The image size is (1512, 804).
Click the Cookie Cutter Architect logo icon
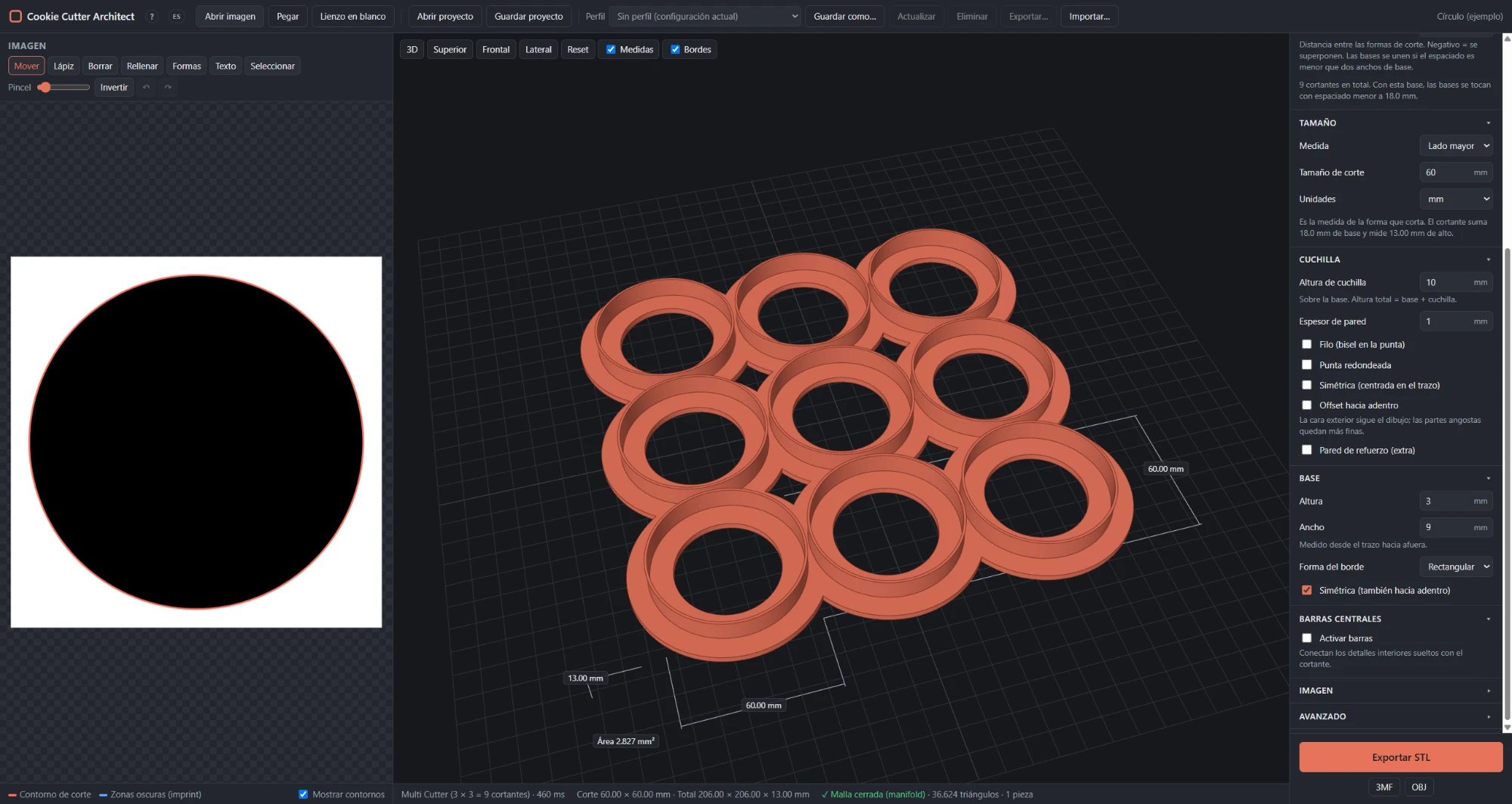(15, 16)
